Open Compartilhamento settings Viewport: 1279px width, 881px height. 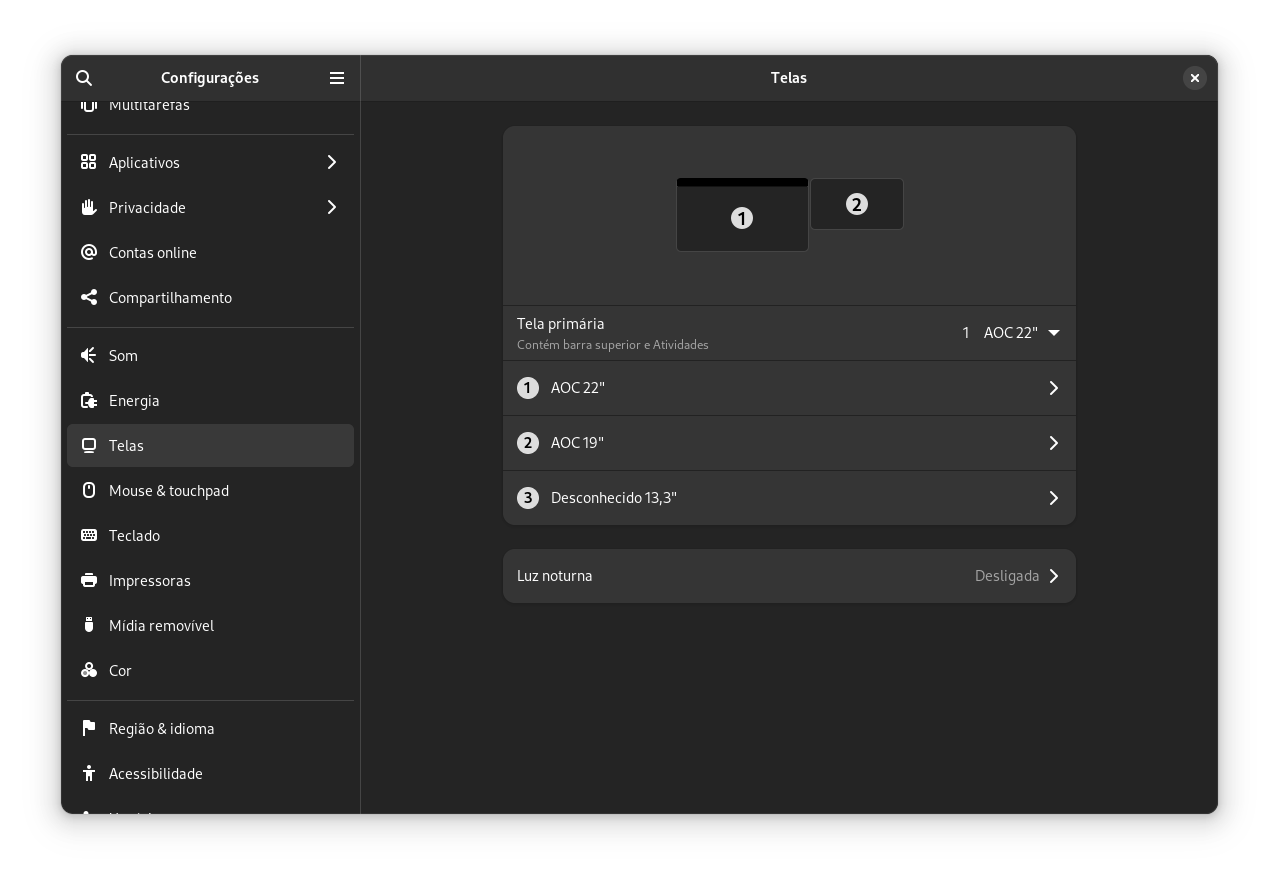(210, 297)
